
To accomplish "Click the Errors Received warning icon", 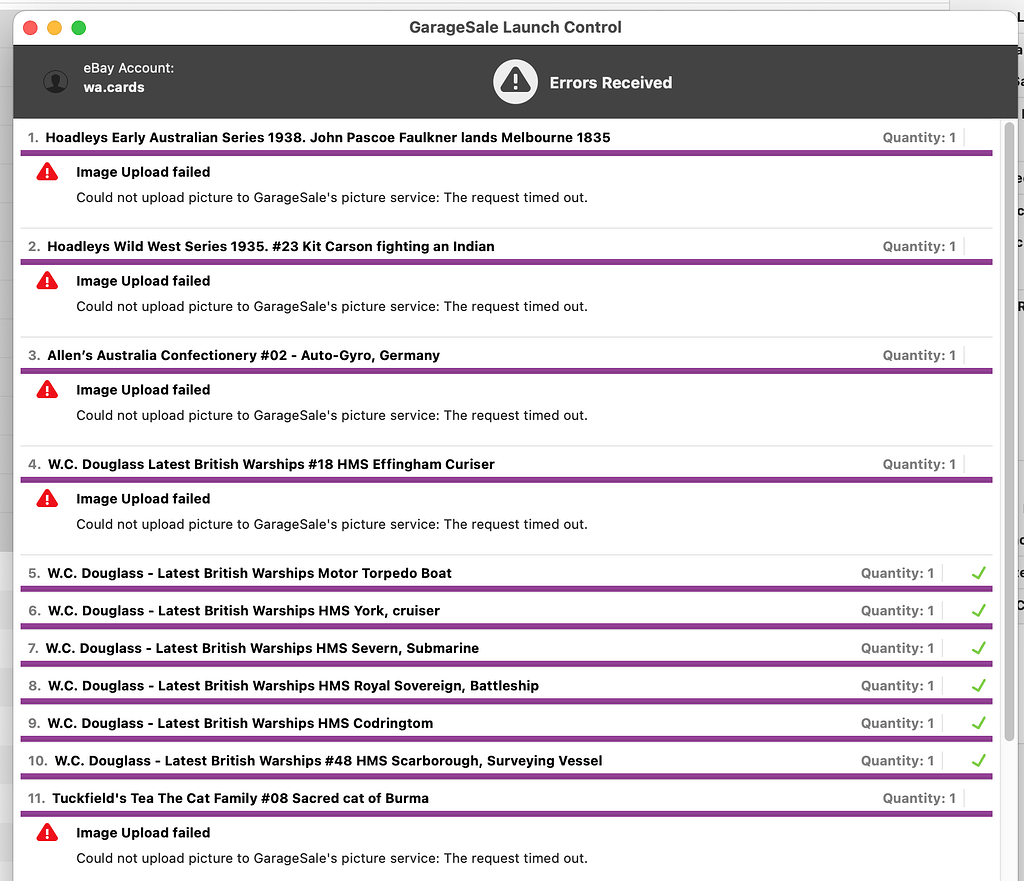I will (515, 82).
